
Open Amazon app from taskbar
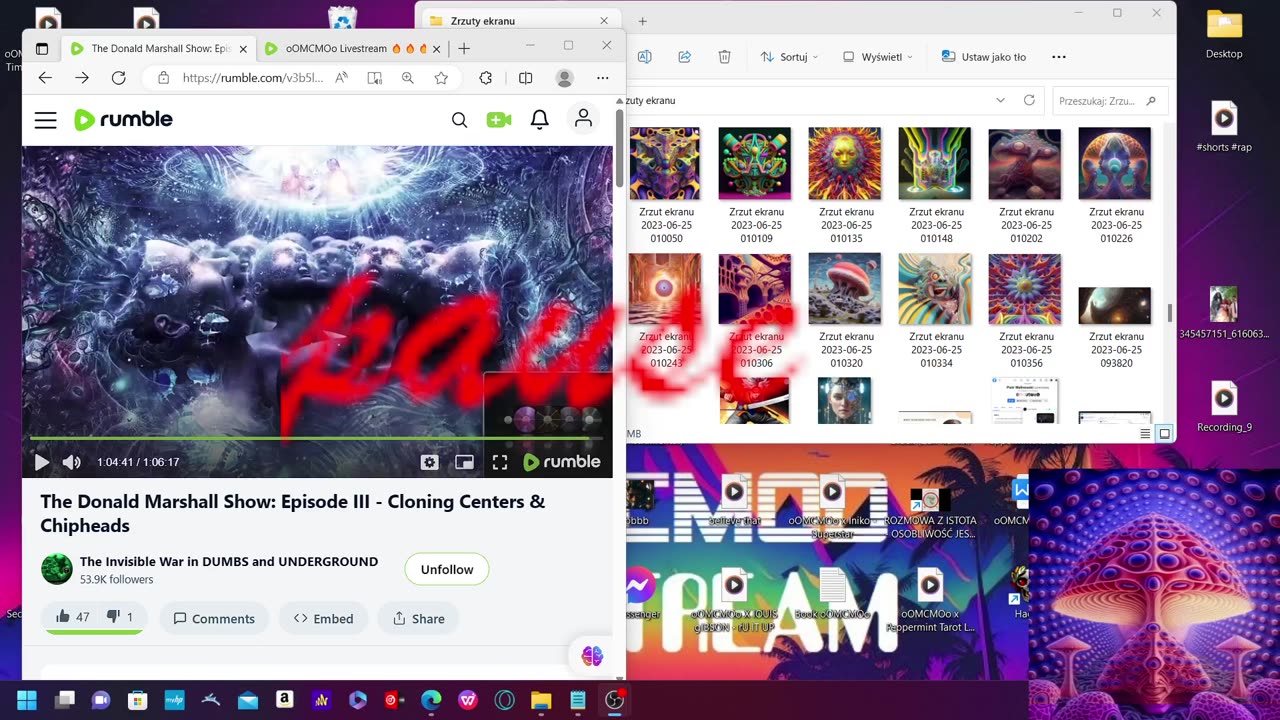(284, 699)
